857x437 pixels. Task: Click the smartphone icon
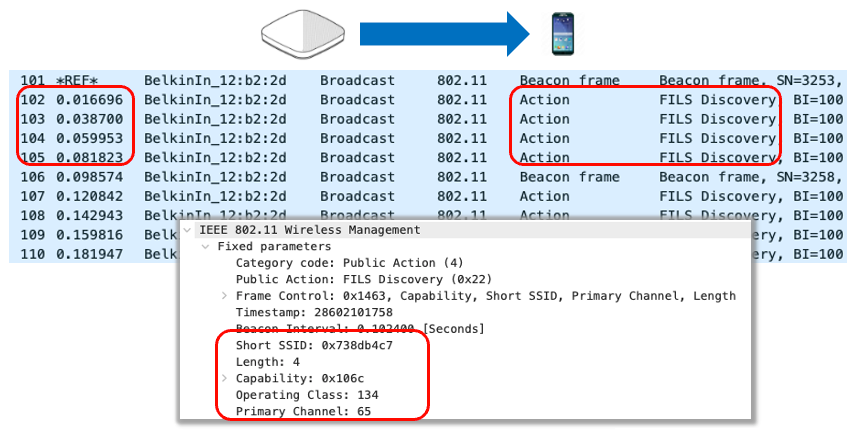pyautogui.click(x=563, y=34)
